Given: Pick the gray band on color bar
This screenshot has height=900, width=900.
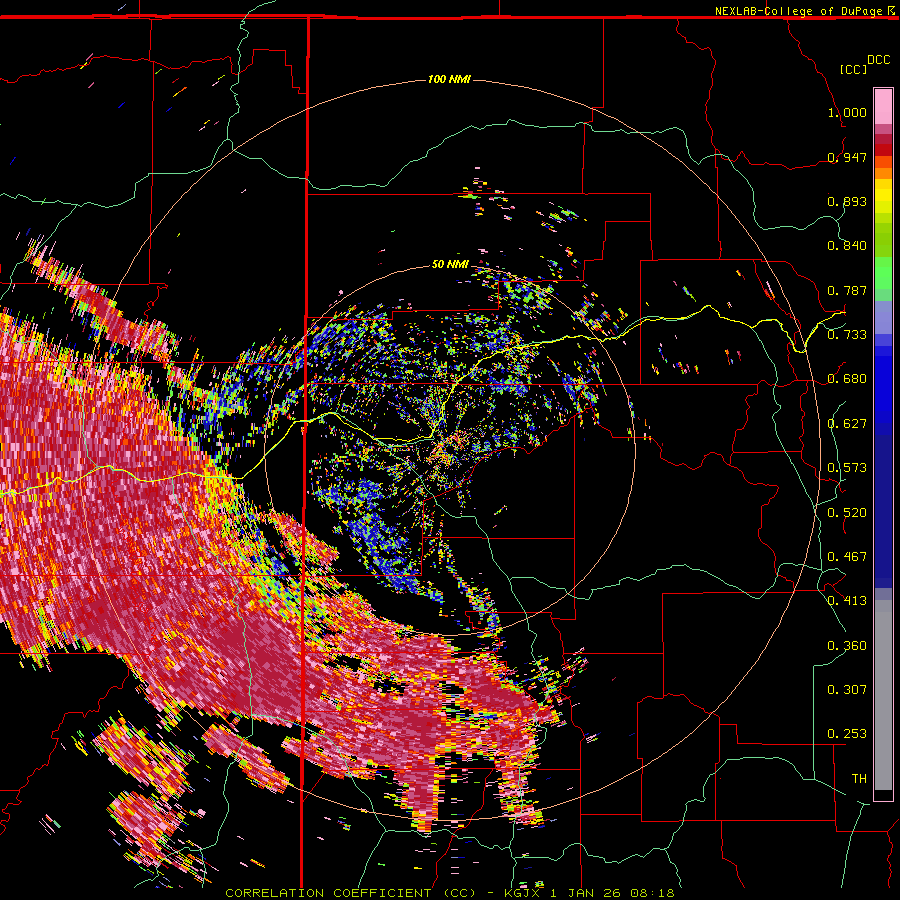Looking at the screenshot, I should pyautogui.click(x=883, y=695).
